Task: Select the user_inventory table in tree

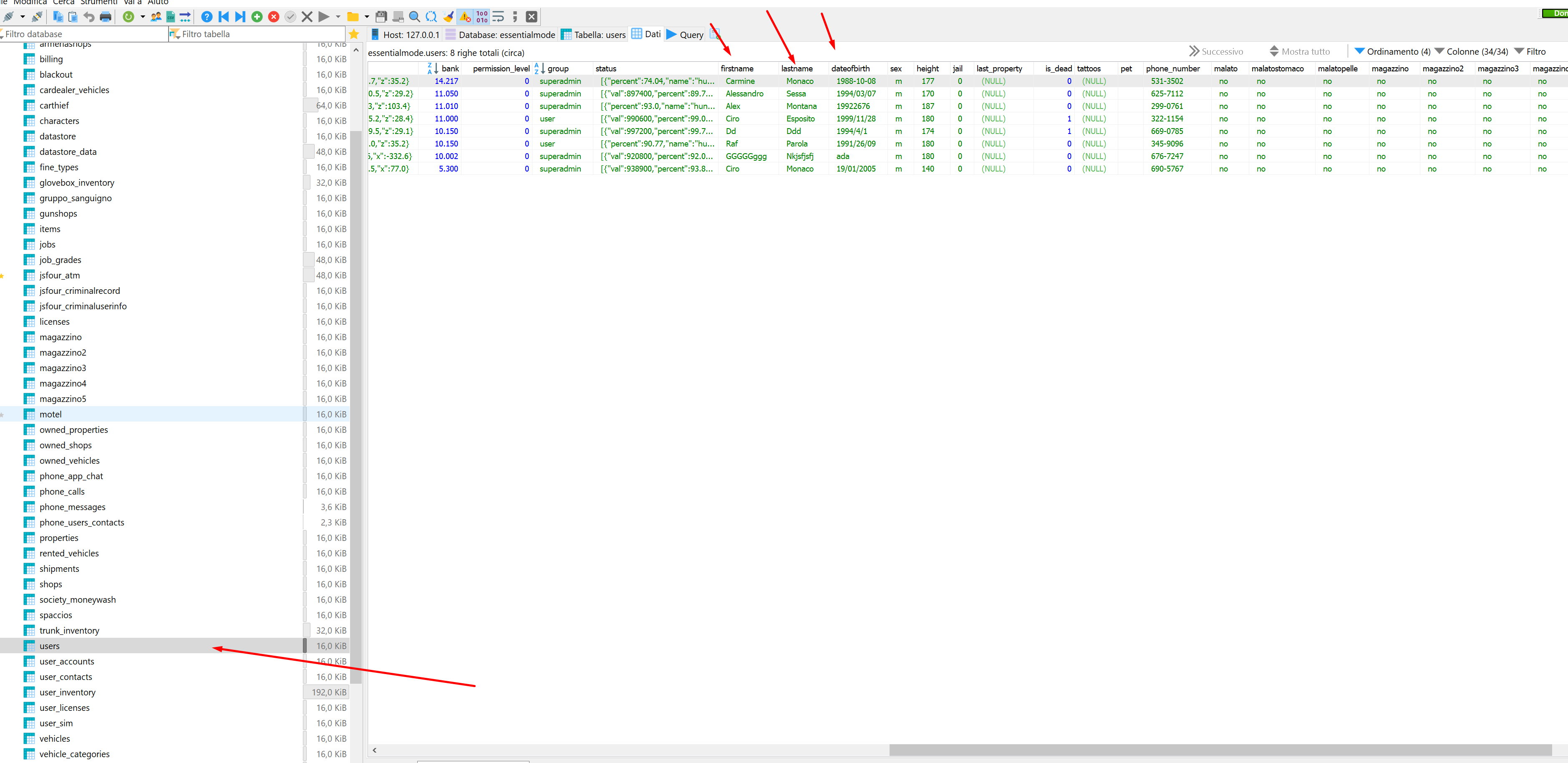Action: pos(68,692)
